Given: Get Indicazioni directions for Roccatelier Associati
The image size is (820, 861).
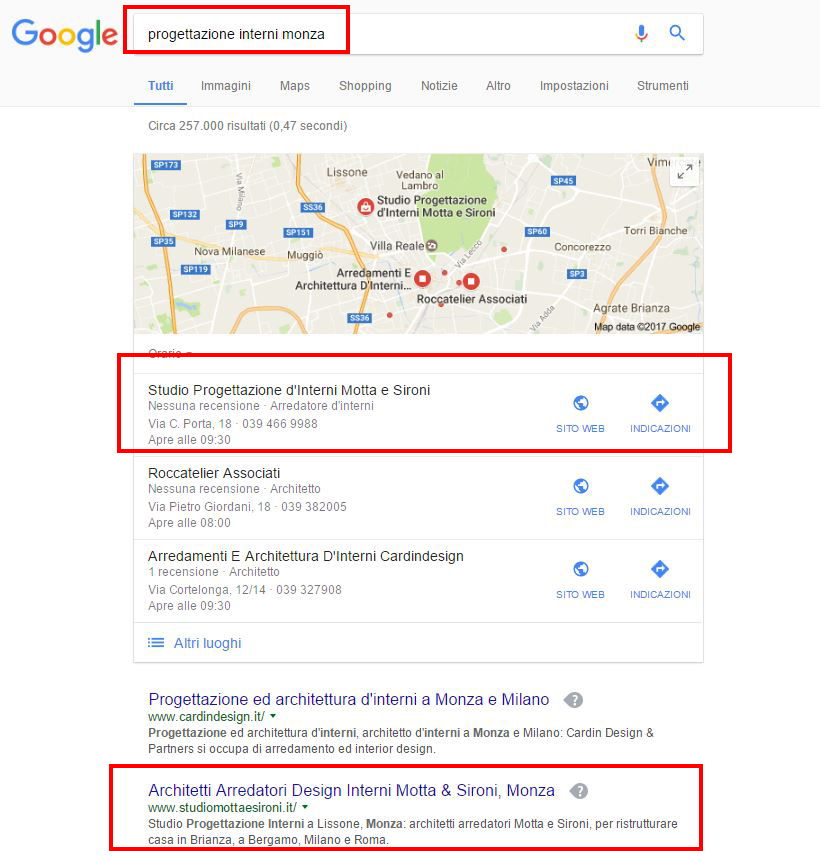Looking at the screenshot, I should point(660,486).
